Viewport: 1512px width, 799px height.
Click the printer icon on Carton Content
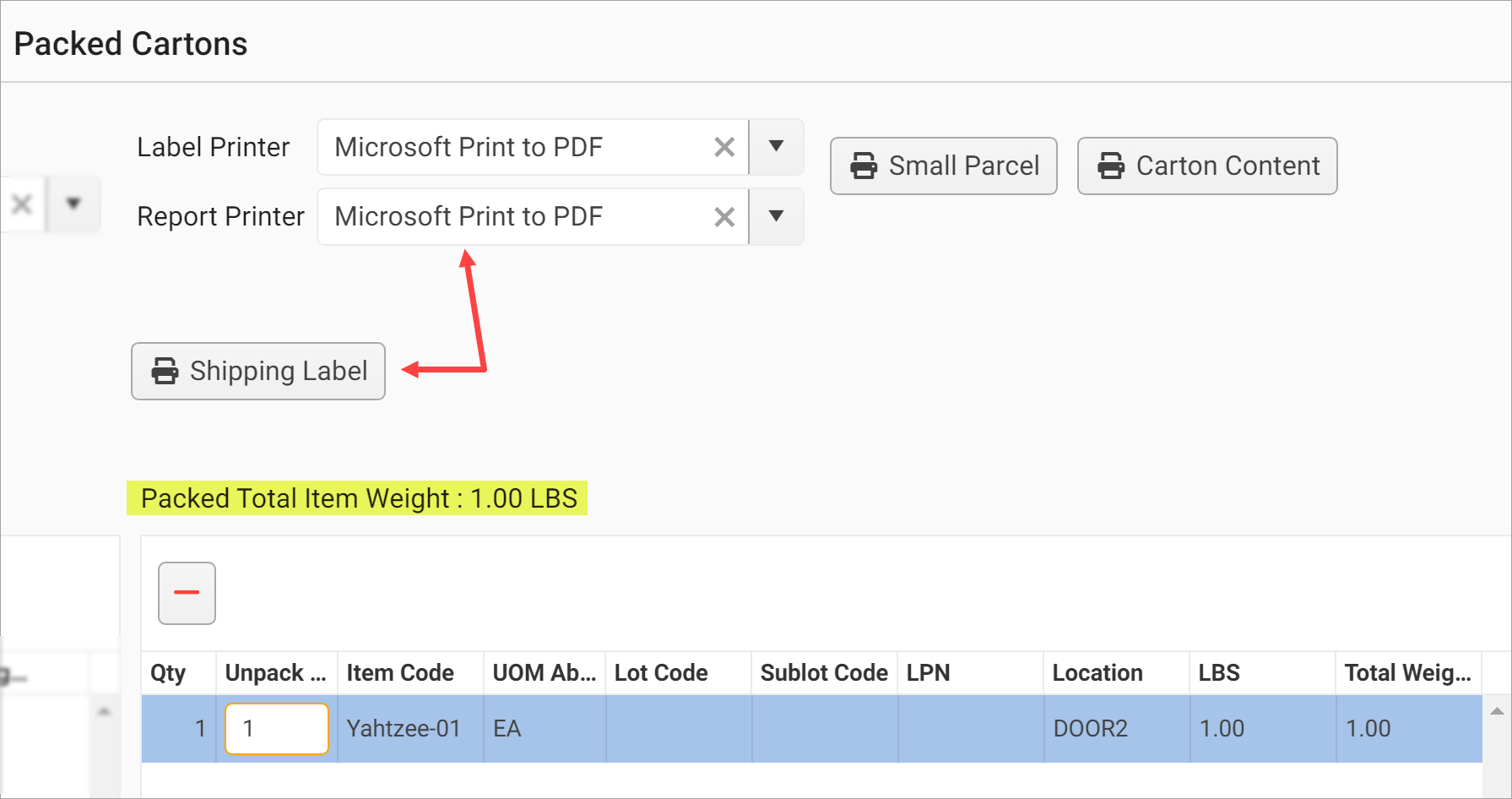[x=1111, y=166]
